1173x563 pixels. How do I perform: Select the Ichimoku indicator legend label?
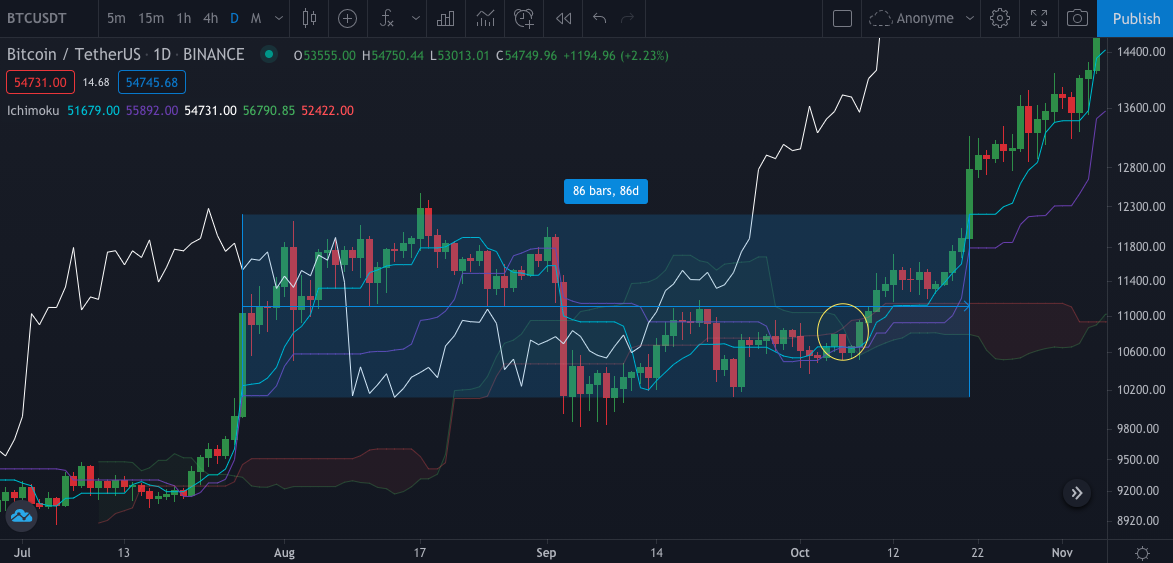pyautogui.click(x=34, y=111)
